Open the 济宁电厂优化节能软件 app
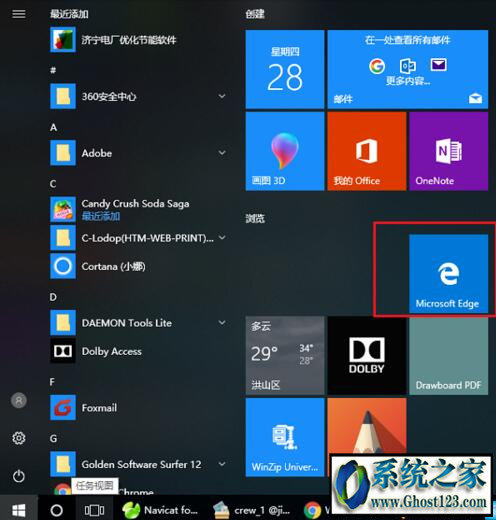This screenshot has height=520, width=496. pyautogui.click(x=138, y=40)
